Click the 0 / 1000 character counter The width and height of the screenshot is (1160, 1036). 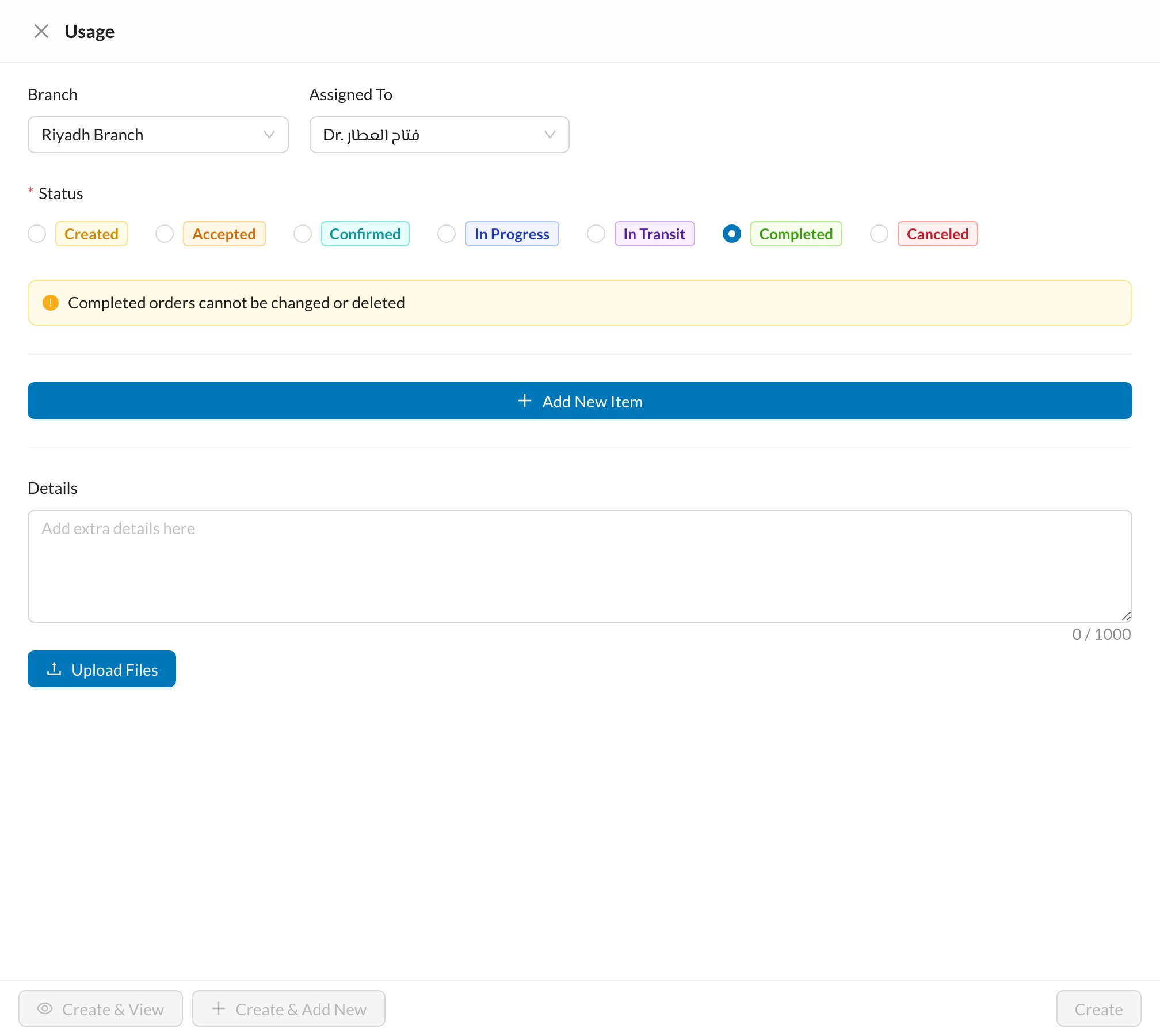point(1101,634)
